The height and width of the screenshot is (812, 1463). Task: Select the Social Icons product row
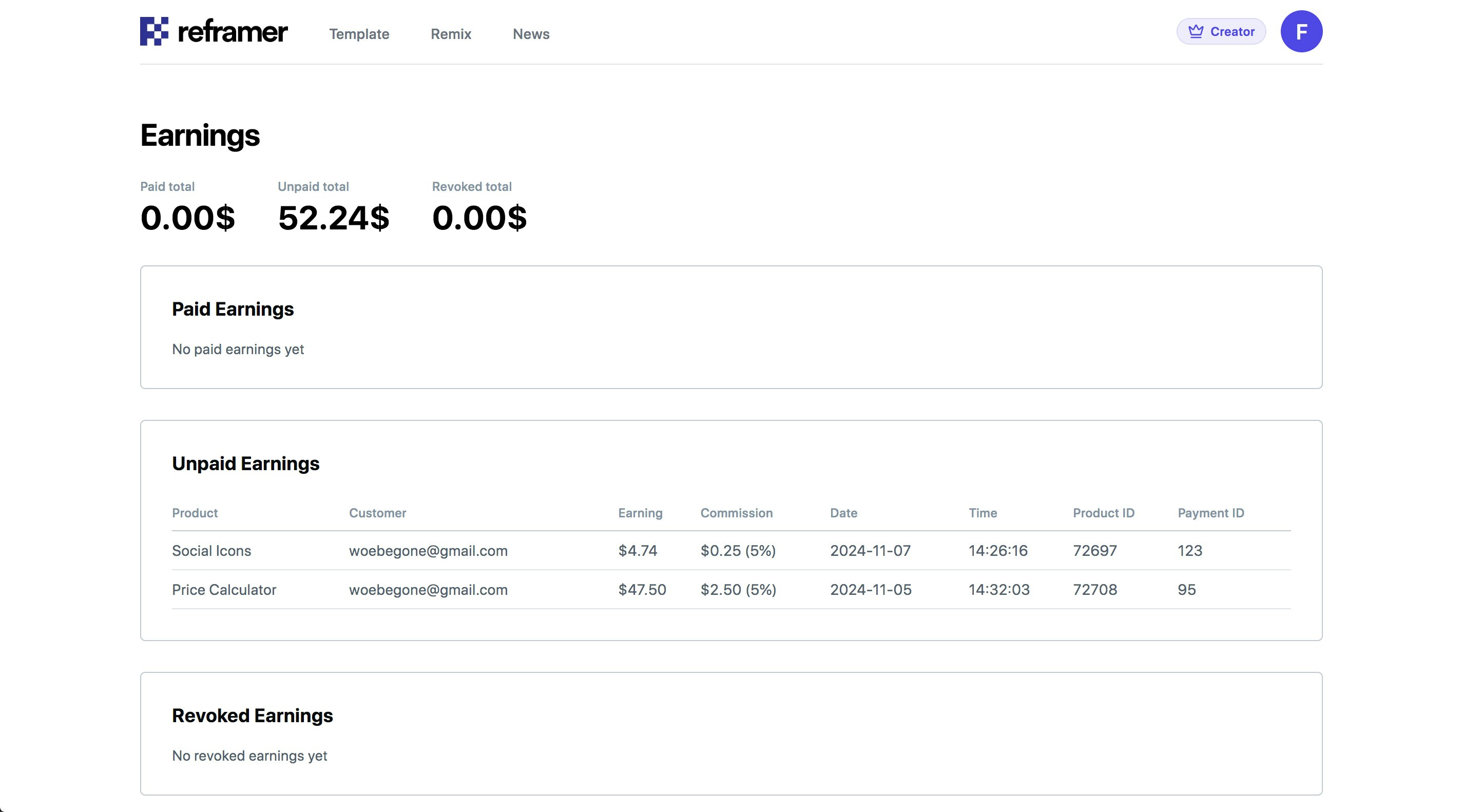point(211,551)
